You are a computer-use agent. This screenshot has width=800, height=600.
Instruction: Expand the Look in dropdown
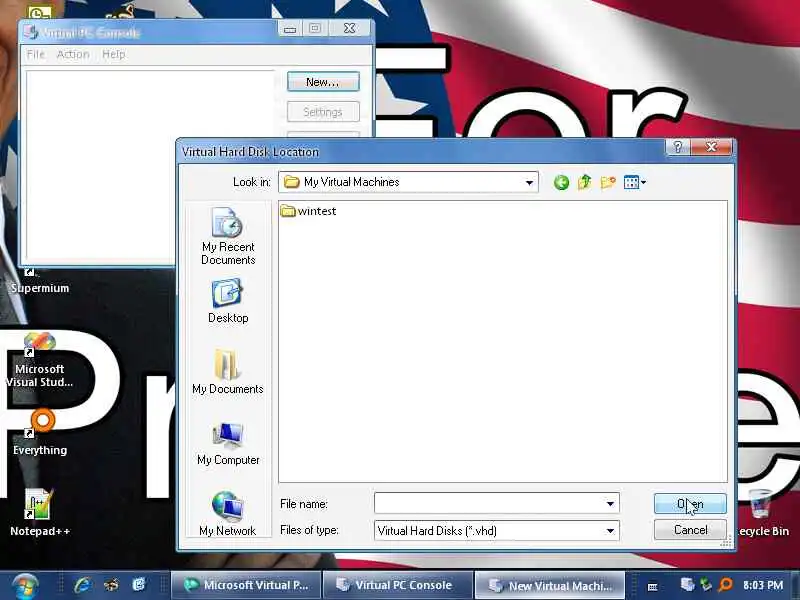coord(529,182)
